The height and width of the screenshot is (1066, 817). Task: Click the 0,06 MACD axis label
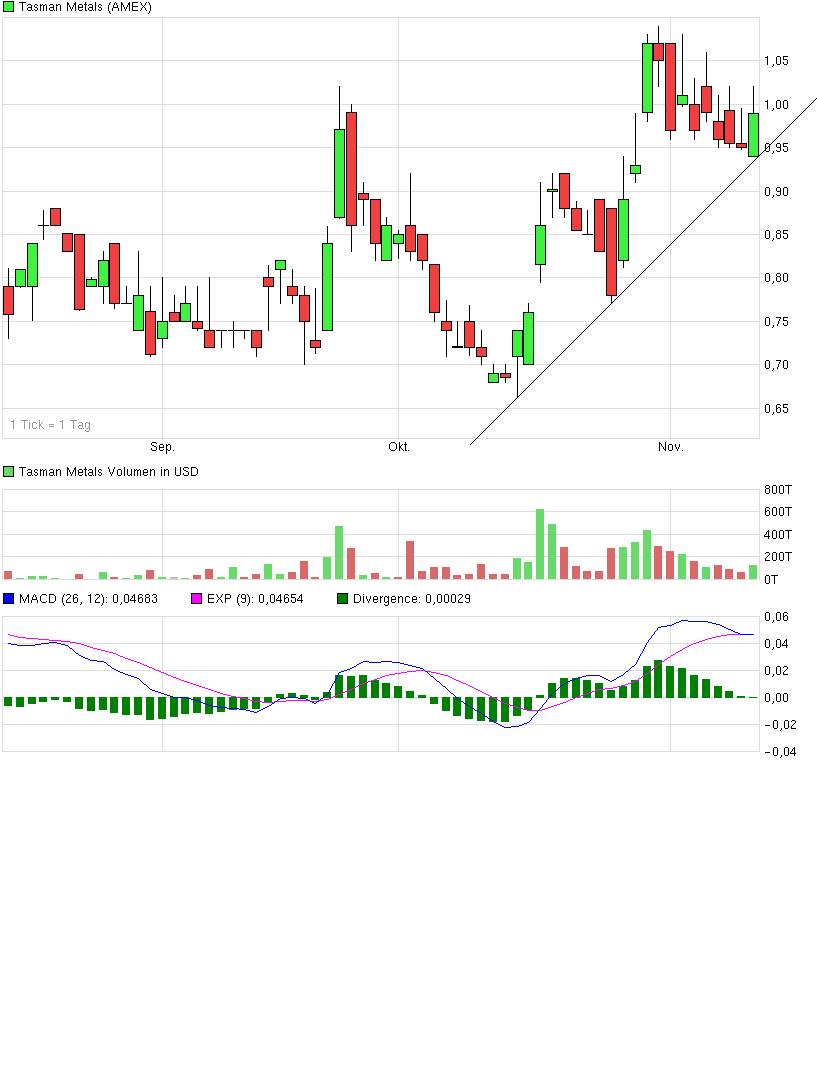tap(776, 617)
